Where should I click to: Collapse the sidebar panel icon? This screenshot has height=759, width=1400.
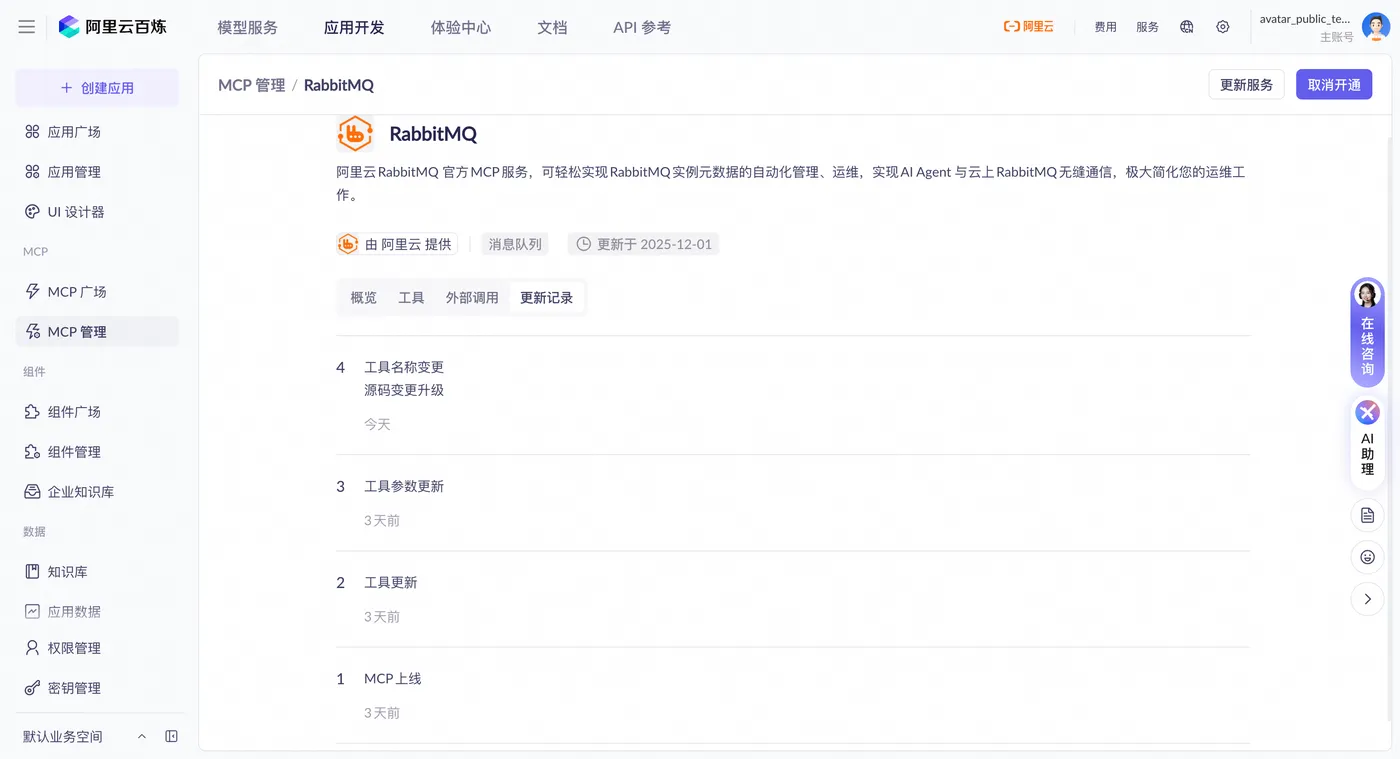tap(171, 737)
